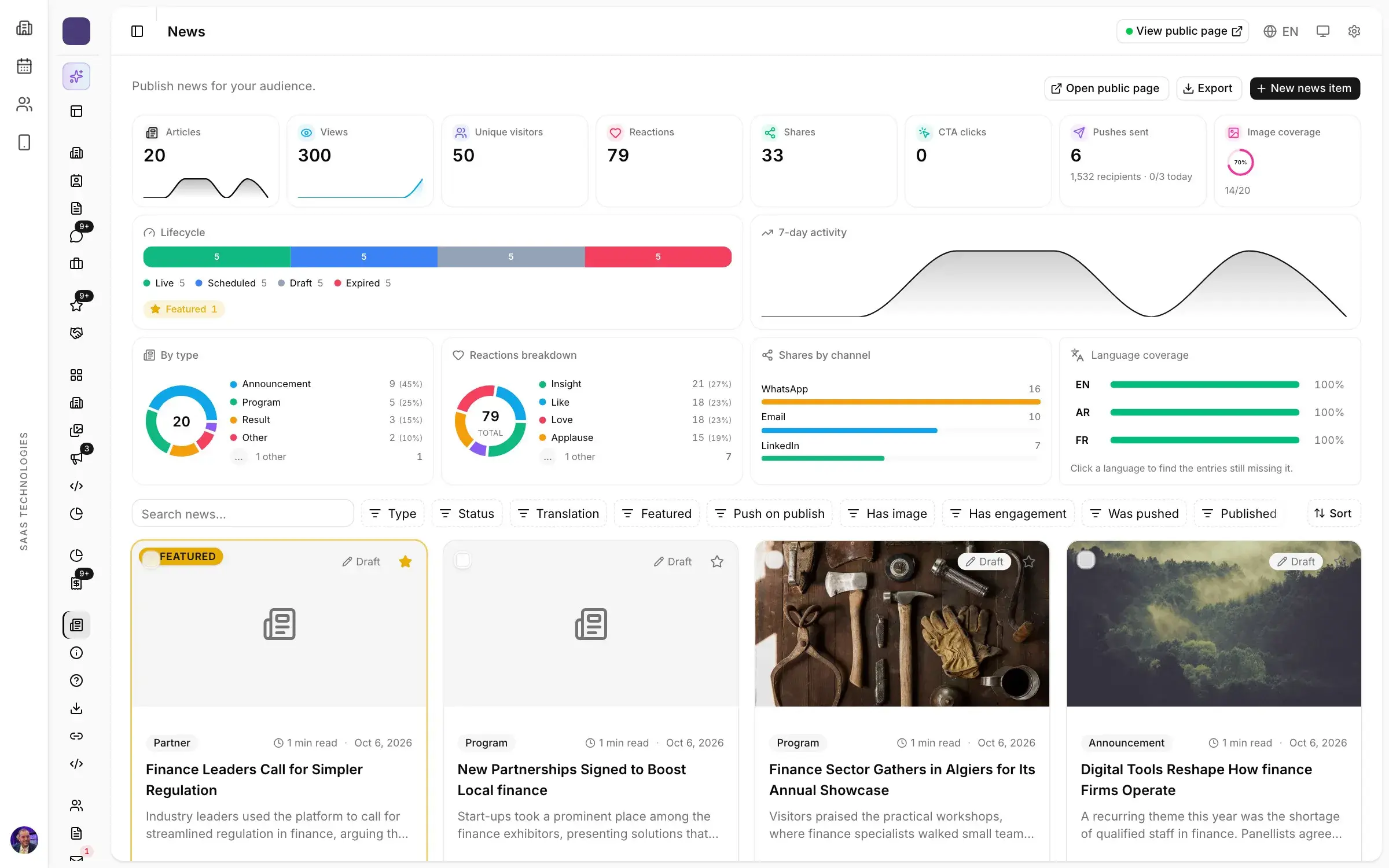1389x868 pixels.
Task: Focus the Search news input field
Action: coord(243,513)
